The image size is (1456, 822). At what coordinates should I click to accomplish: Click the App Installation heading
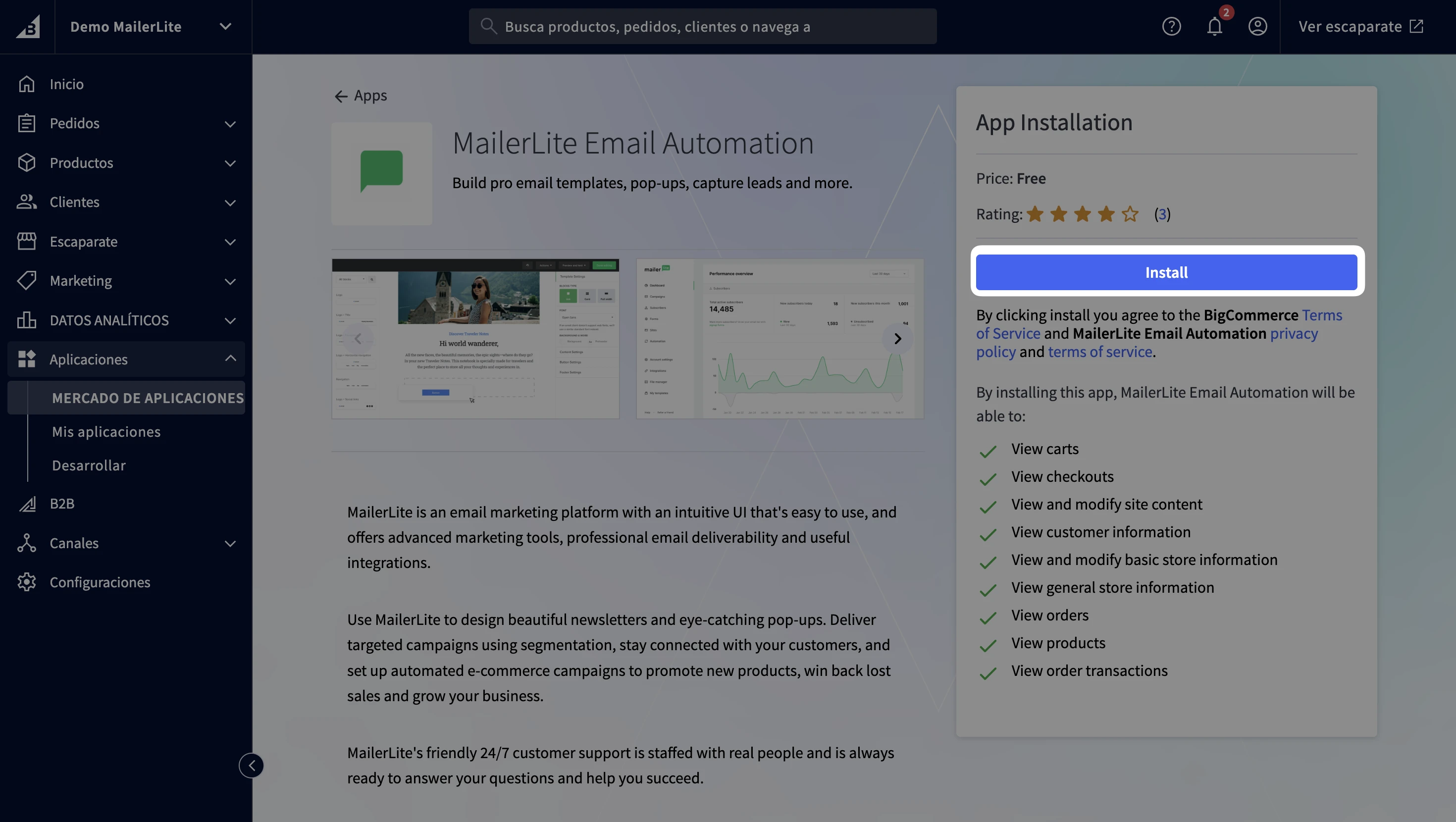point(1054,122)
